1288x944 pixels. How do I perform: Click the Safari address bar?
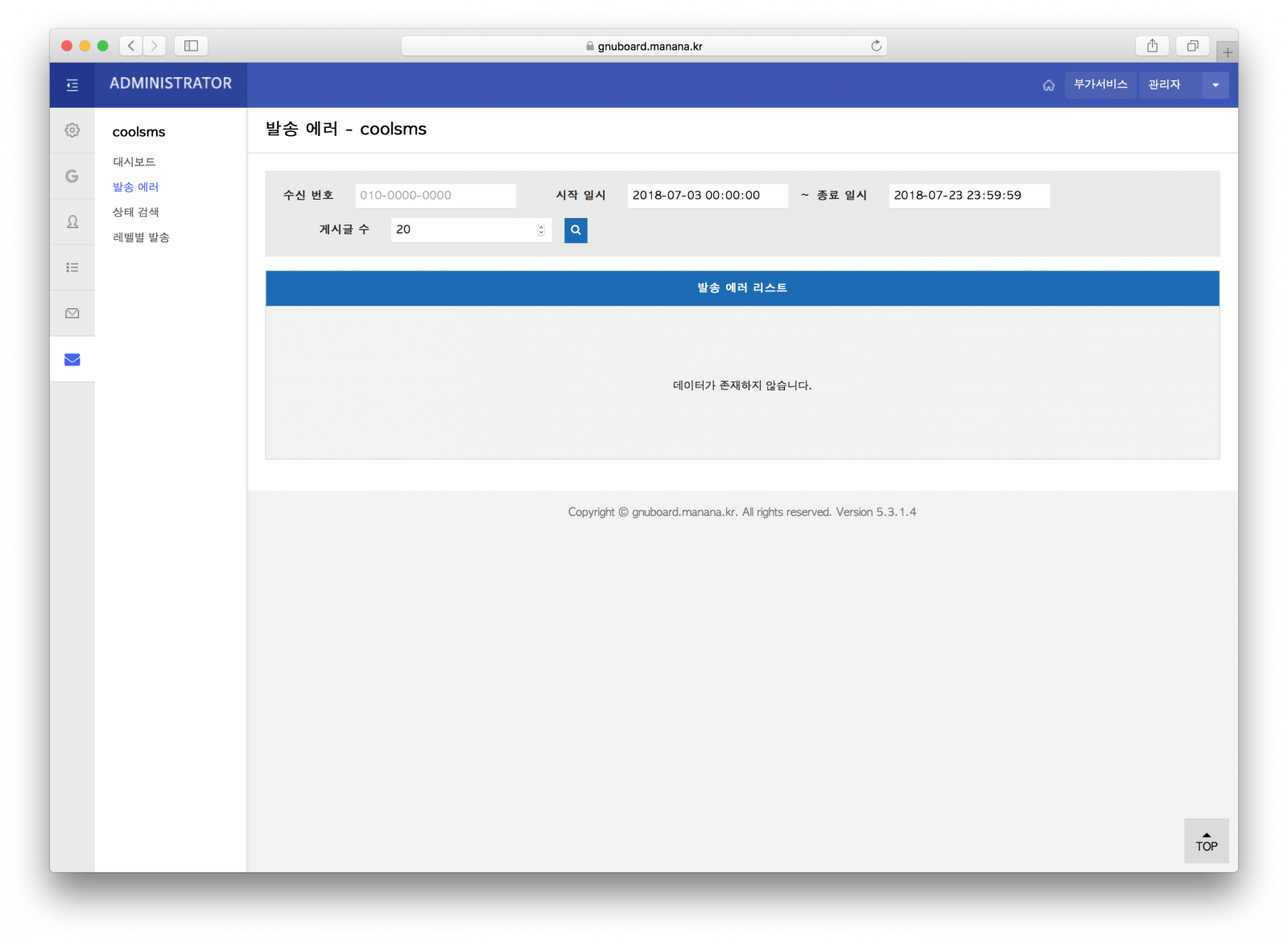(x=644, y=46)
